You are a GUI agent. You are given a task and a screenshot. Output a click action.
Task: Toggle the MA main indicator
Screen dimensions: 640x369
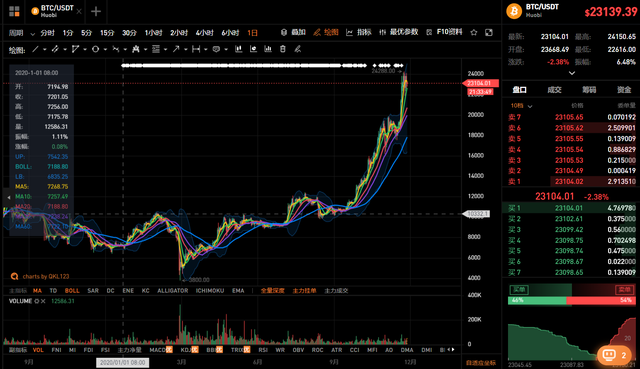[x=37, y=291]
